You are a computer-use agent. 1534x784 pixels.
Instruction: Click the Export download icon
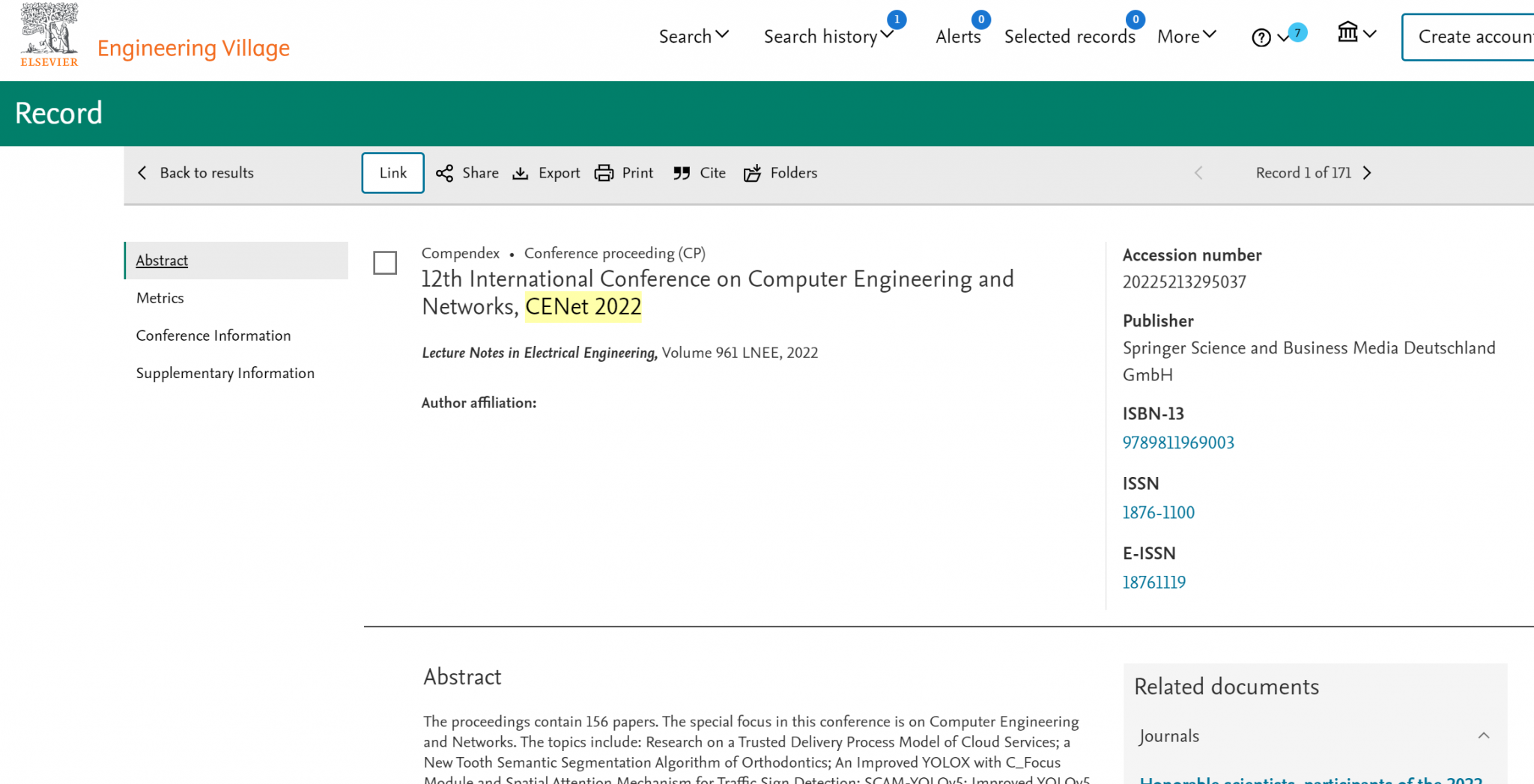521,173
